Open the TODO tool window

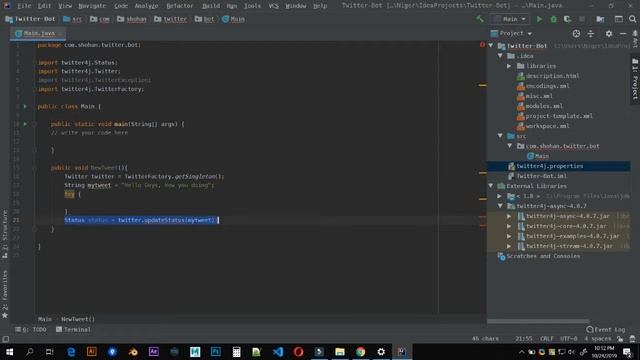tap(31, 329)
